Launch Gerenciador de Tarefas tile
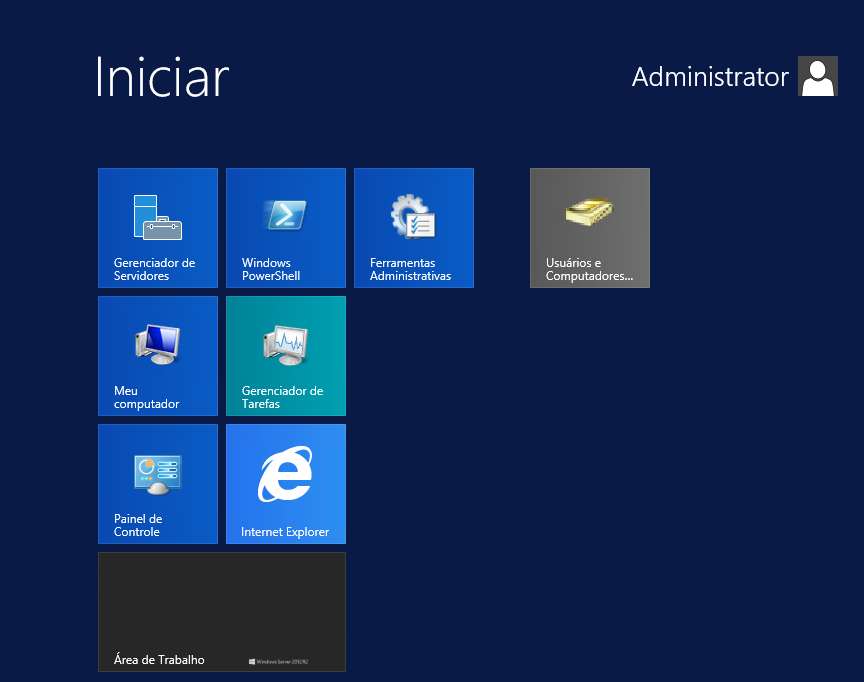Screen dimensions: 864x682 (286, 356)
